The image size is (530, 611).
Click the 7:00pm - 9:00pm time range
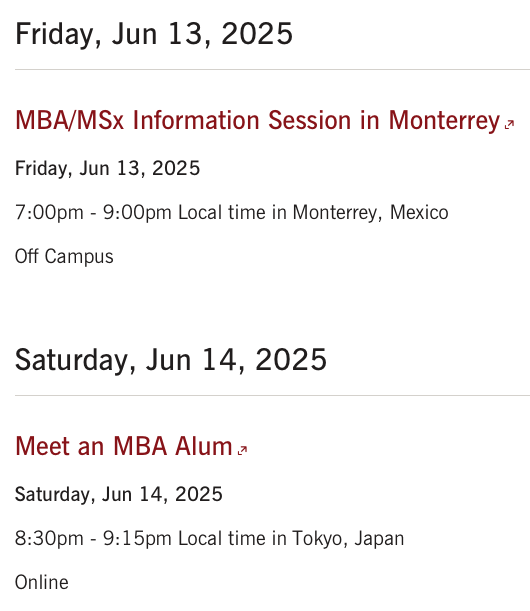(x=93, y=213)
